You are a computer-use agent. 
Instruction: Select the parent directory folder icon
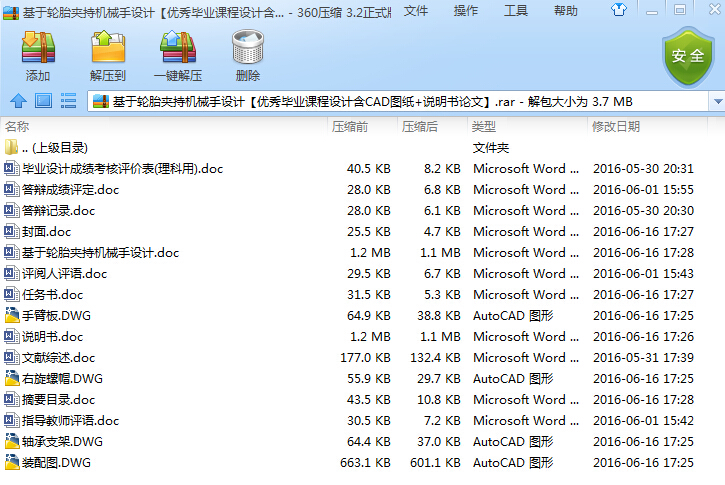pos(11,147)
